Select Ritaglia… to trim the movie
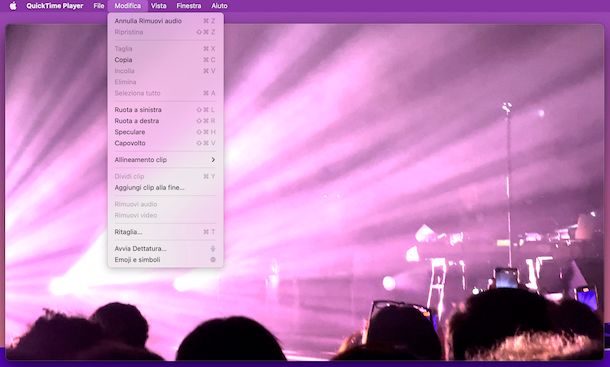 (165, 232)
